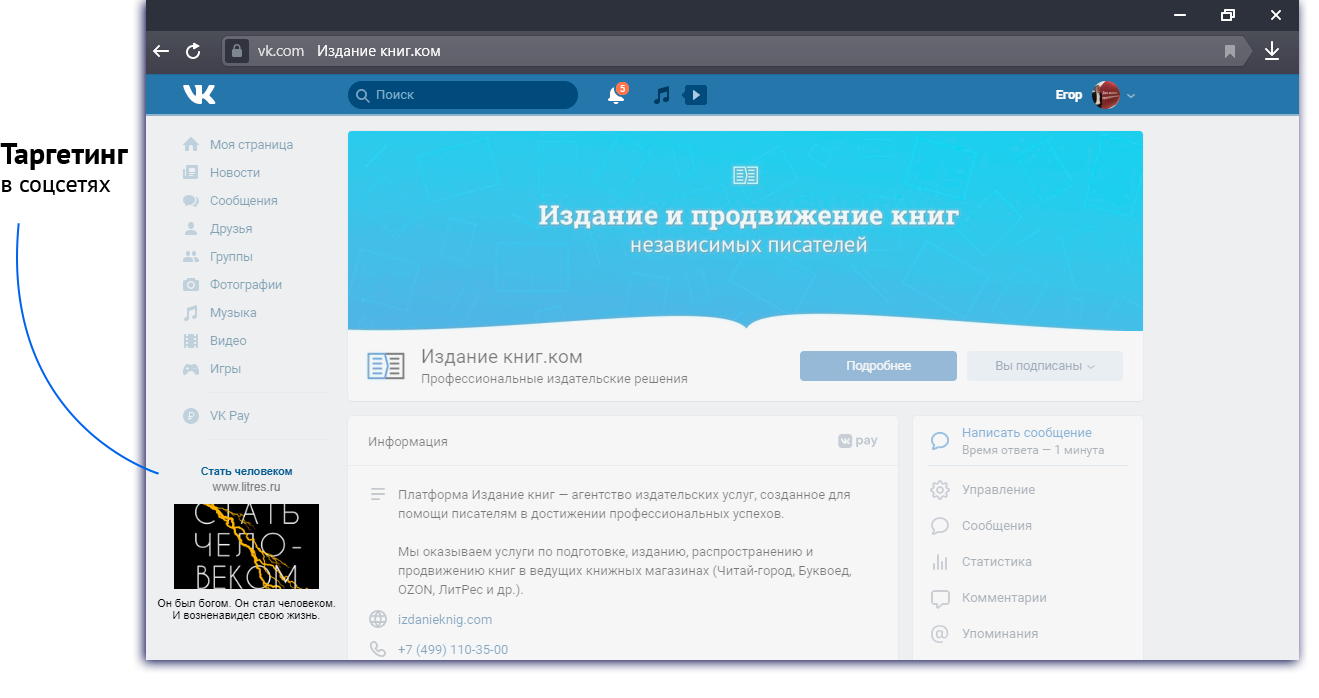The width and height of the screenshot is (1319, 698).
Task: Click phone number +7 (499) 110-35-00
Action: tap(453, 650)
